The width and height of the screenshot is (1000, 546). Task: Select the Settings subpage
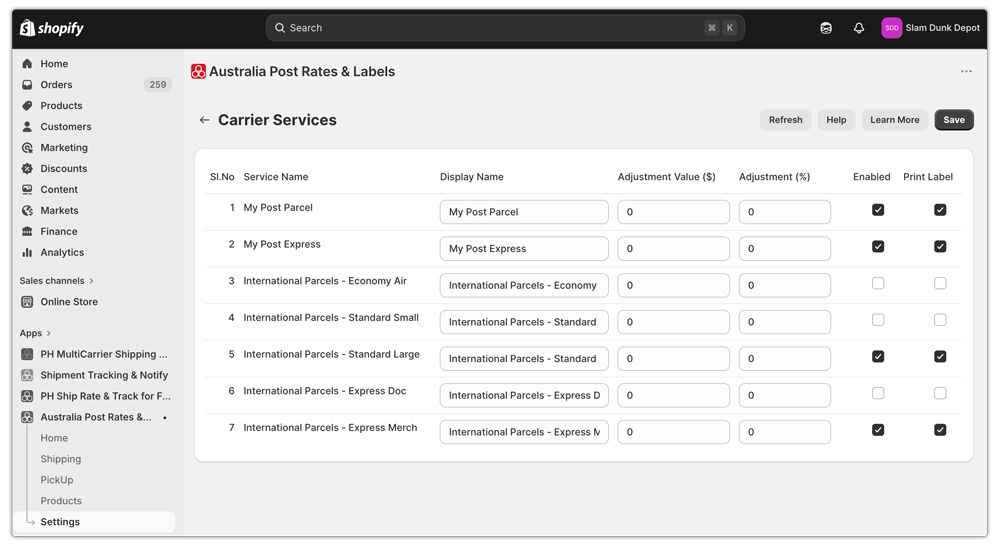[x=96, y=522]
